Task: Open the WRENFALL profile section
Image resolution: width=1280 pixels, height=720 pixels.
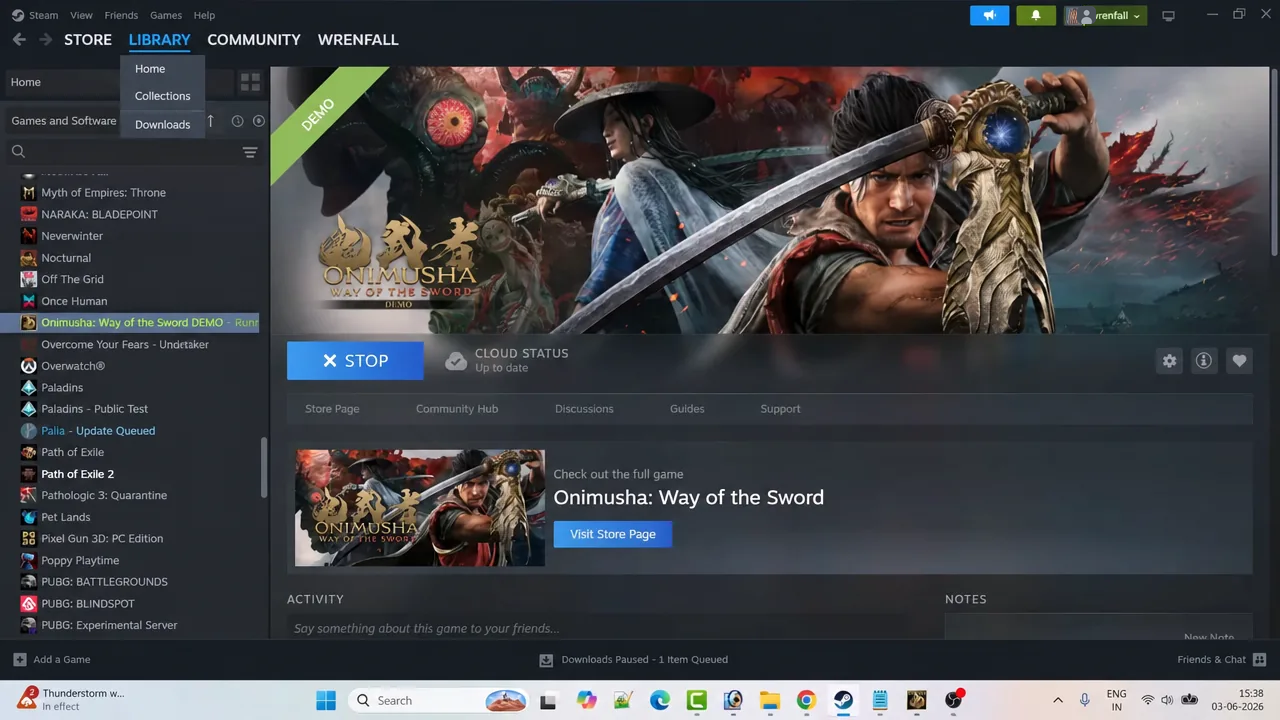Action: [x=358, y=40]
